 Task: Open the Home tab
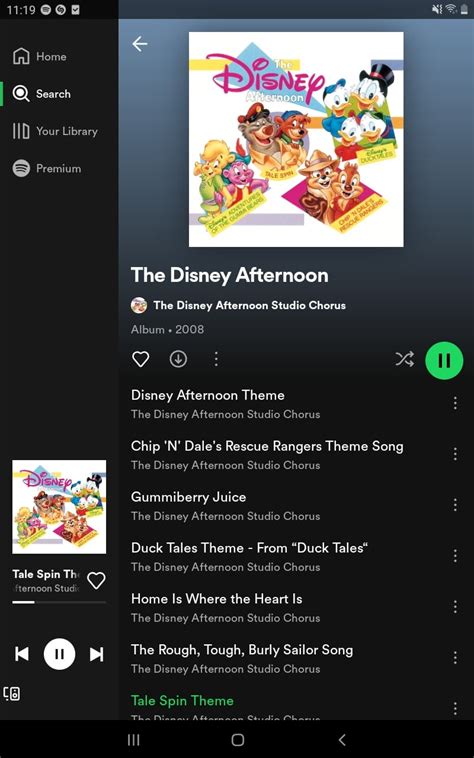pos(40,57)
